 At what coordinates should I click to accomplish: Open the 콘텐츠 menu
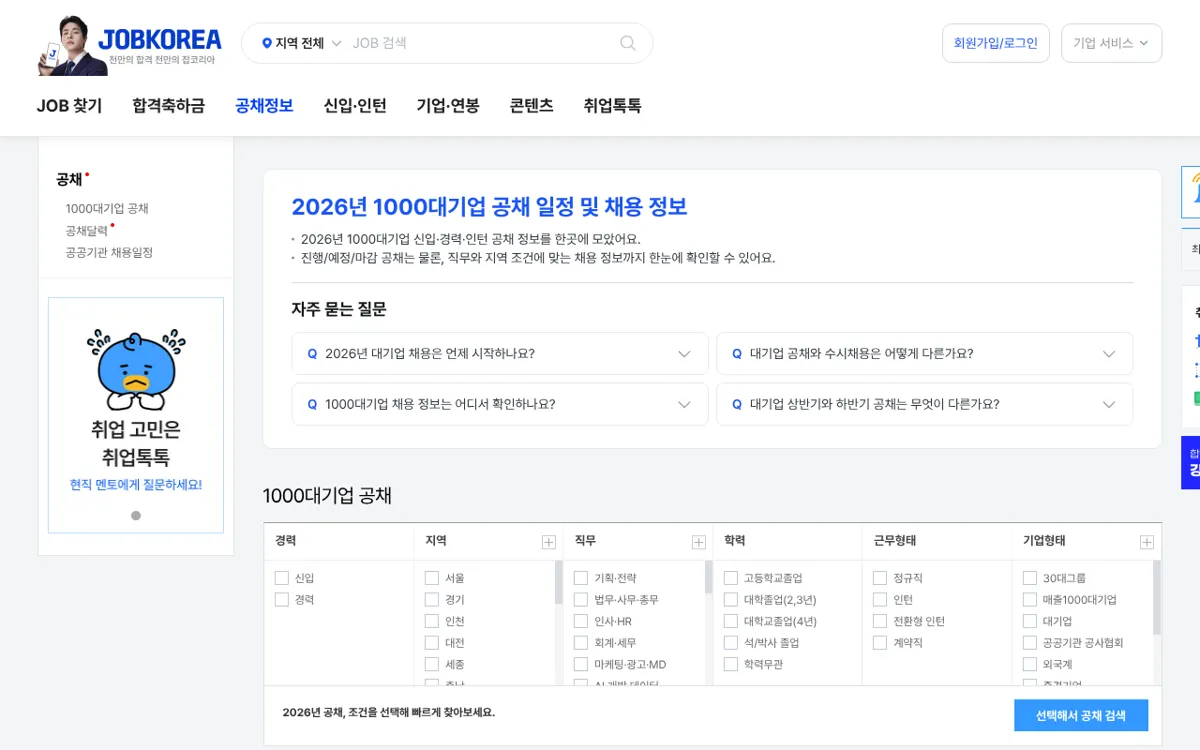coord(531,105)
